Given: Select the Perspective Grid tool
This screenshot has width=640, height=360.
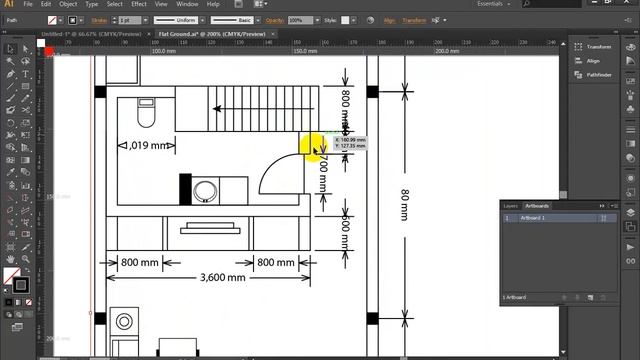Looking at the screenshot, I should [25, 147].
